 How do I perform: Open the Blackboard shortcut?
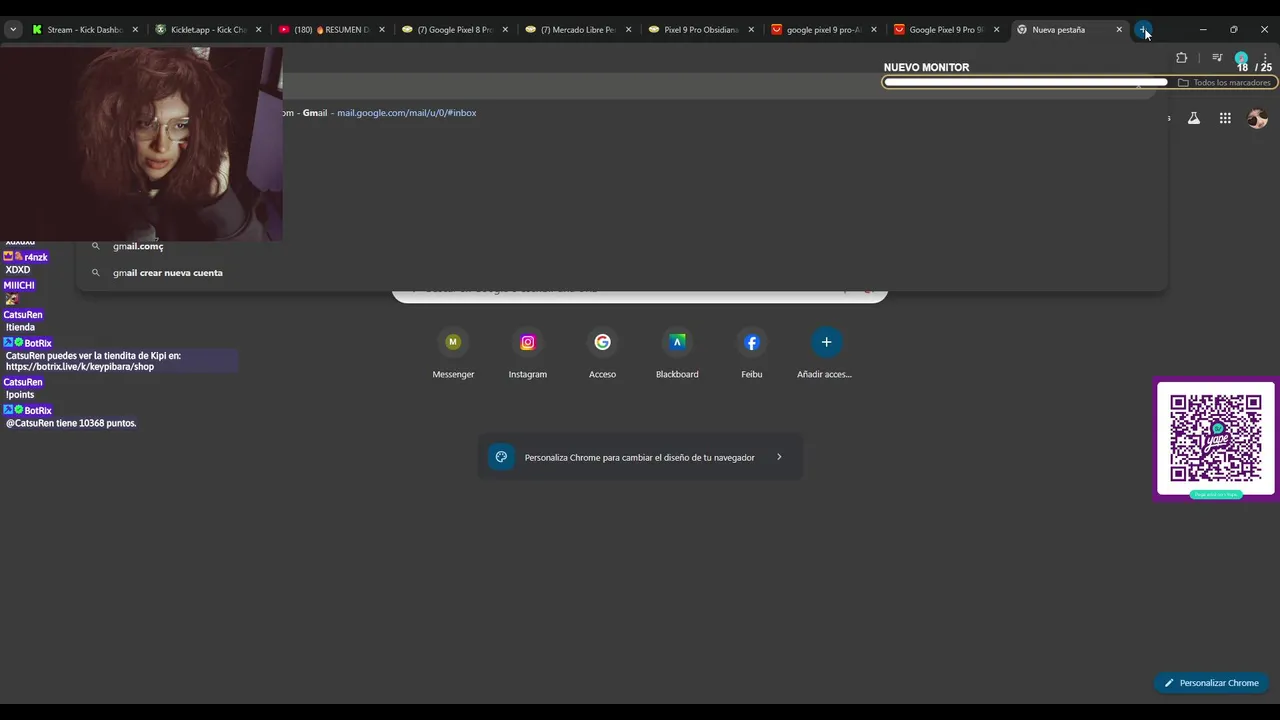click(677, 353)
